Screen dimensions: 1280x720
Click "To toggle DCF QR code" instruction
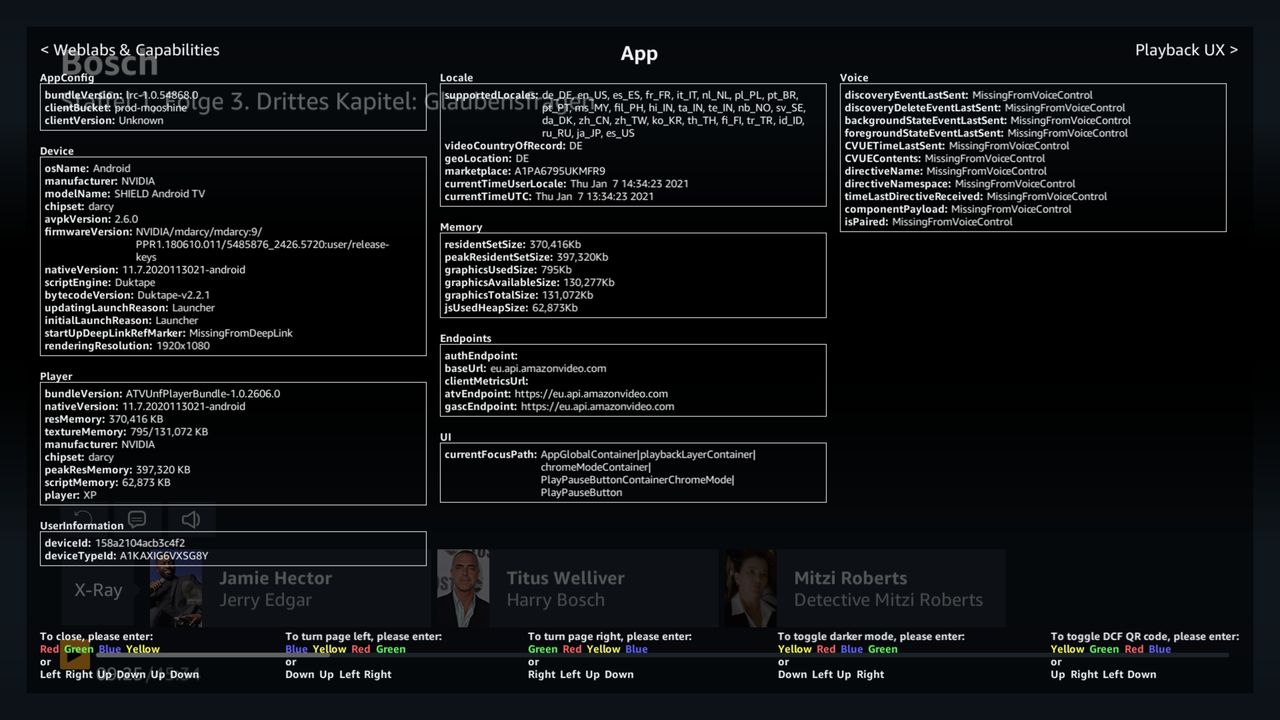click(1145, 637)
